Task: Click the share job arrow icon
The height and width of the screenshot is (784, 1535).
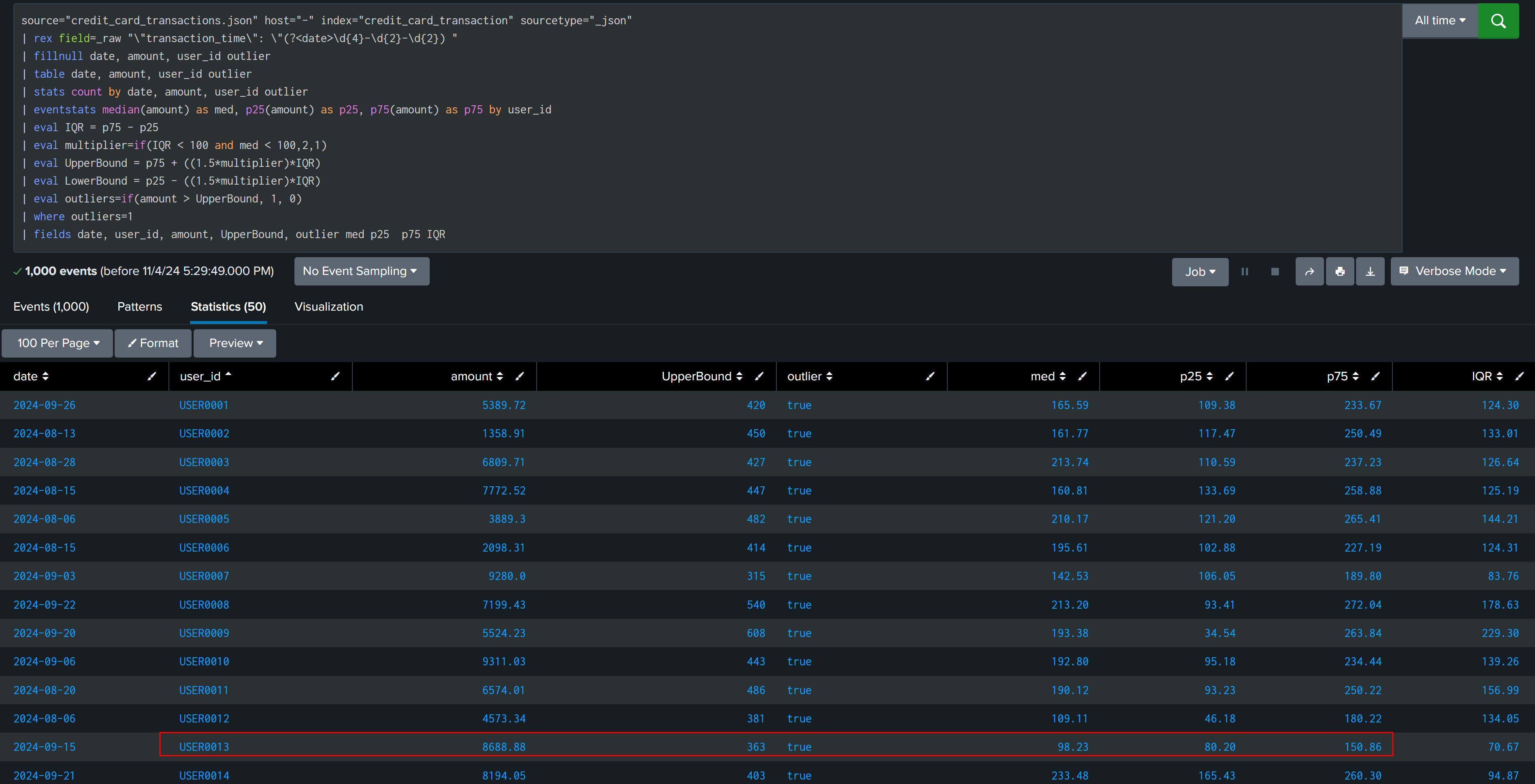Action: 1309,272
